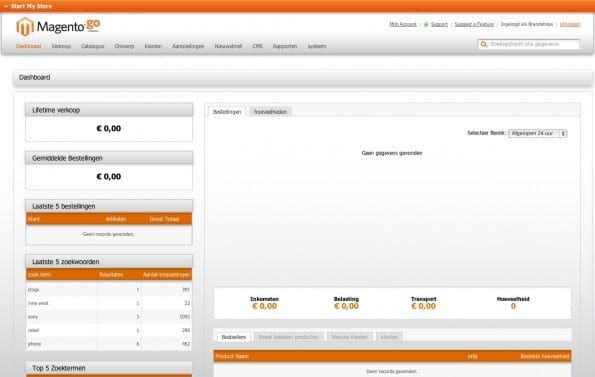
Task: Click the Gemiddelde Bestellingen panel header
Action: click(x=109, y=158)
